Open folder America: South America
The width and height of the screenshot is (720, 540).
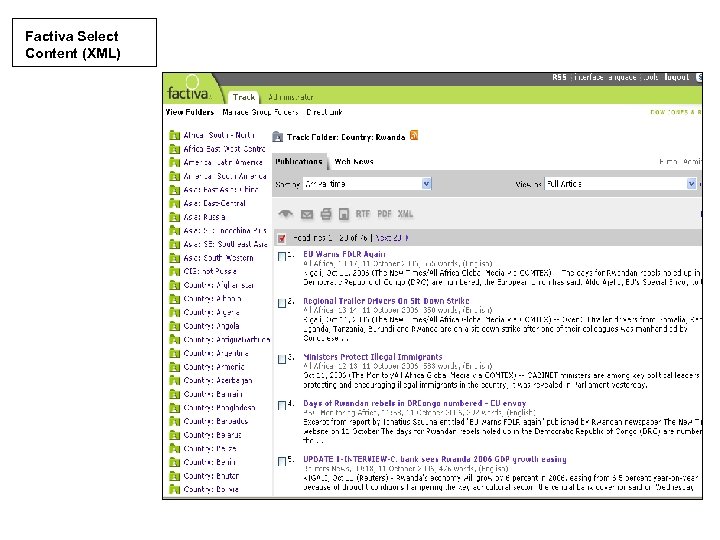[225, 176]
